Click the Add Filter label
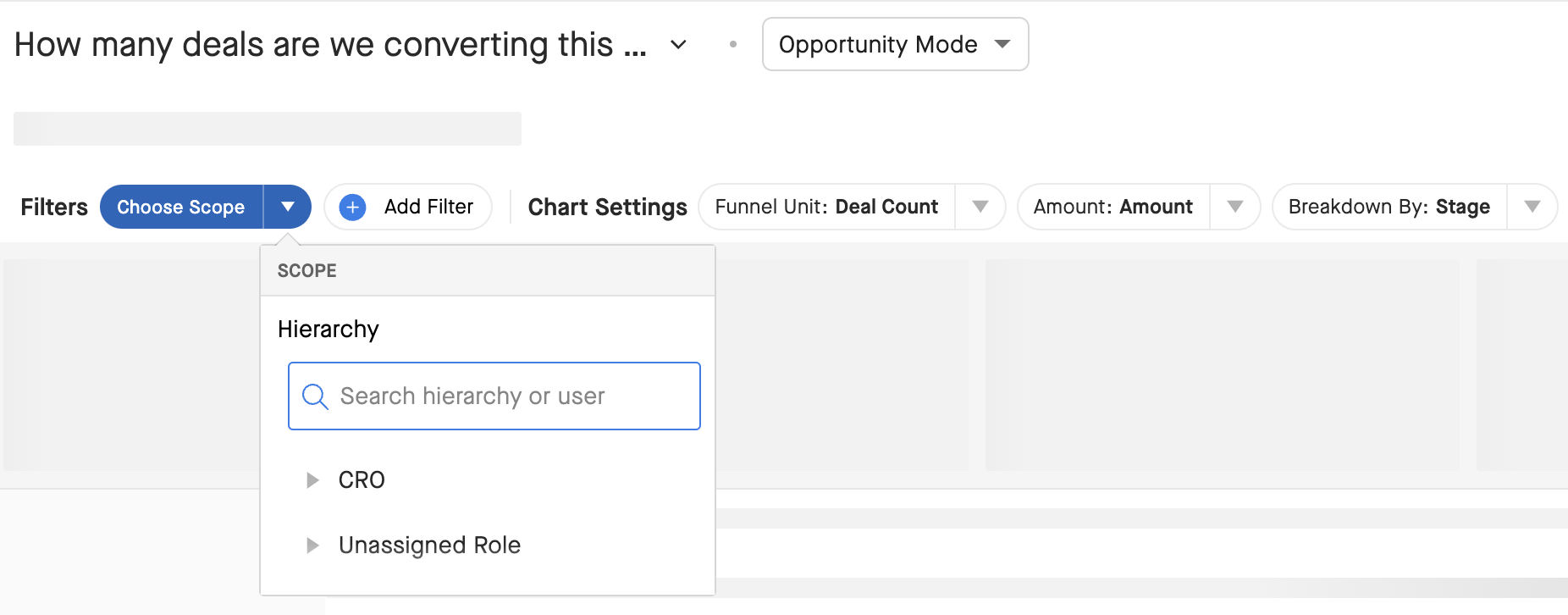 428,207
